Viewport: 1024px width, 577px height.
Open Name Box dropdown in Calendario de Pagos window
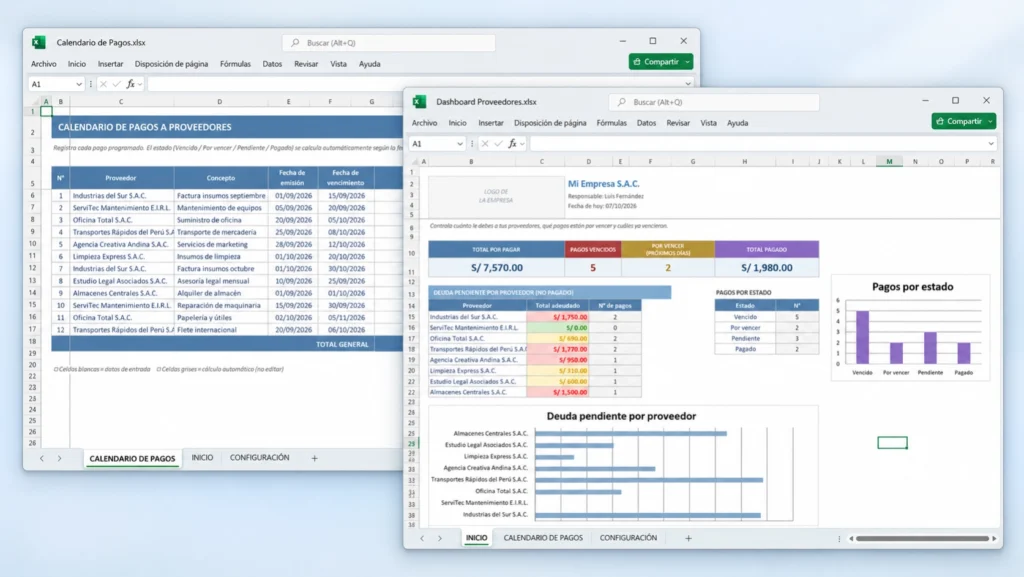click(79, 84)
